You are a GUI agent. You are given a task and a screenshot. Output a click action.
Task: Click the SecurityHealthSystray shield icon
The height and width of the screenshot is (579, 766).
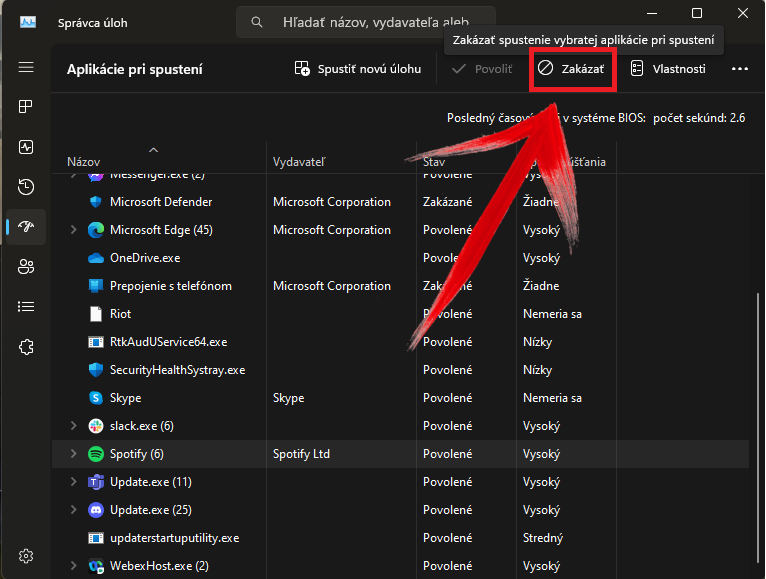pos(96,370)
